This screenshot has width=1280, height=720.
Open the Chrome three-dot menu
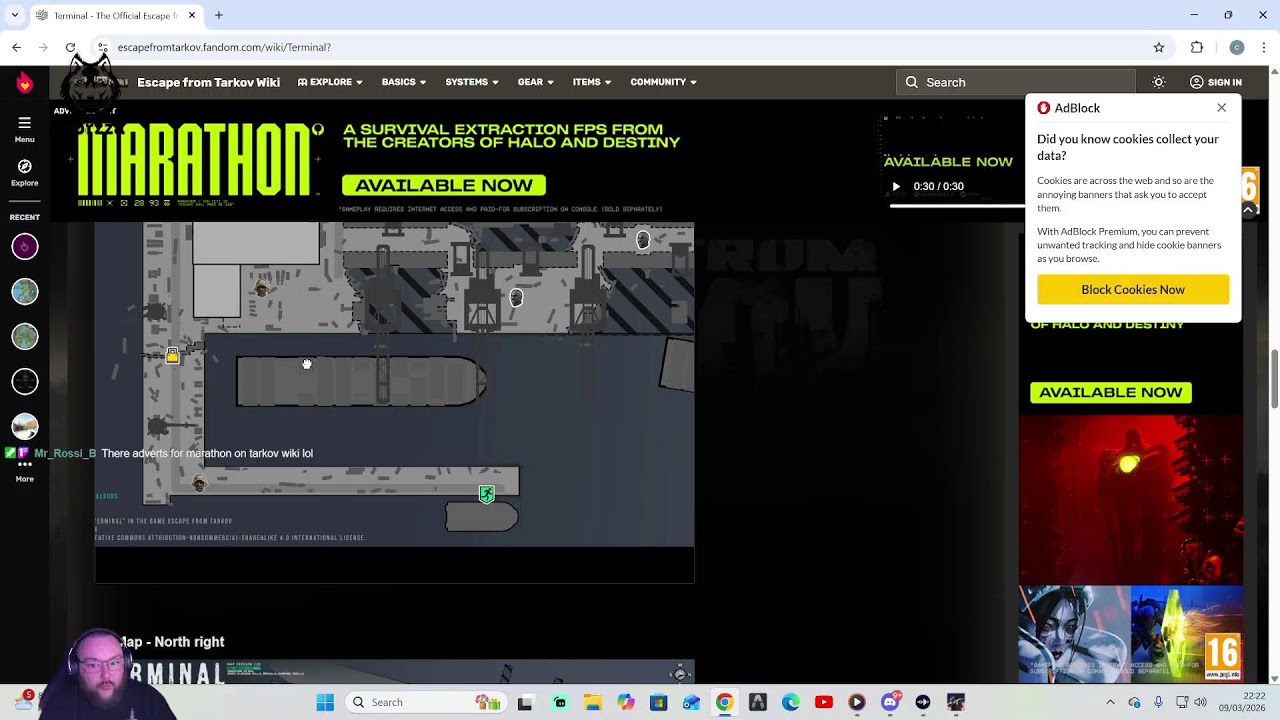[x=1264, y=47]
